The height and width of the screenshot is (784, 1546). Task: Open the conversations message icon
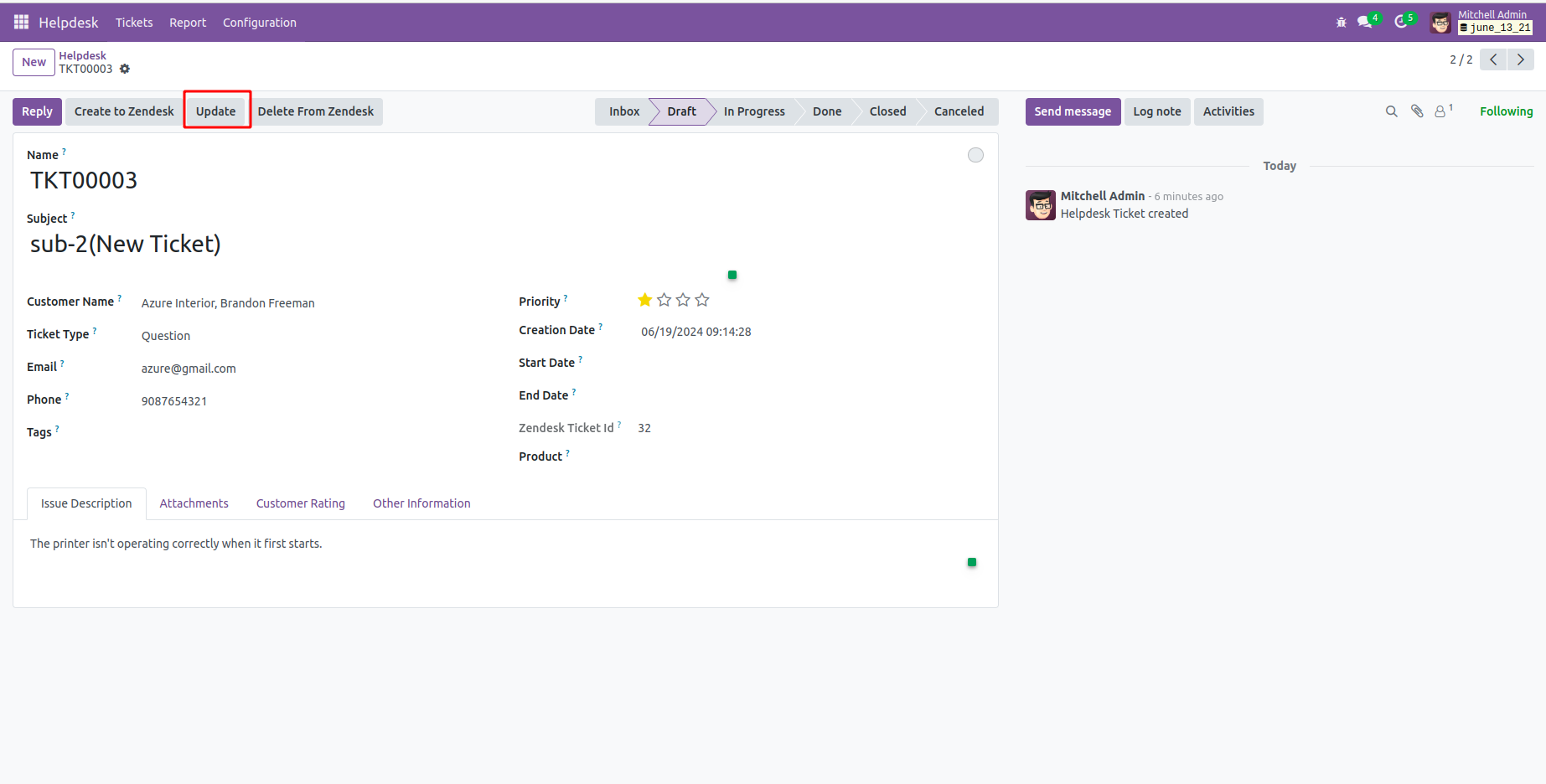(1365, 23)
